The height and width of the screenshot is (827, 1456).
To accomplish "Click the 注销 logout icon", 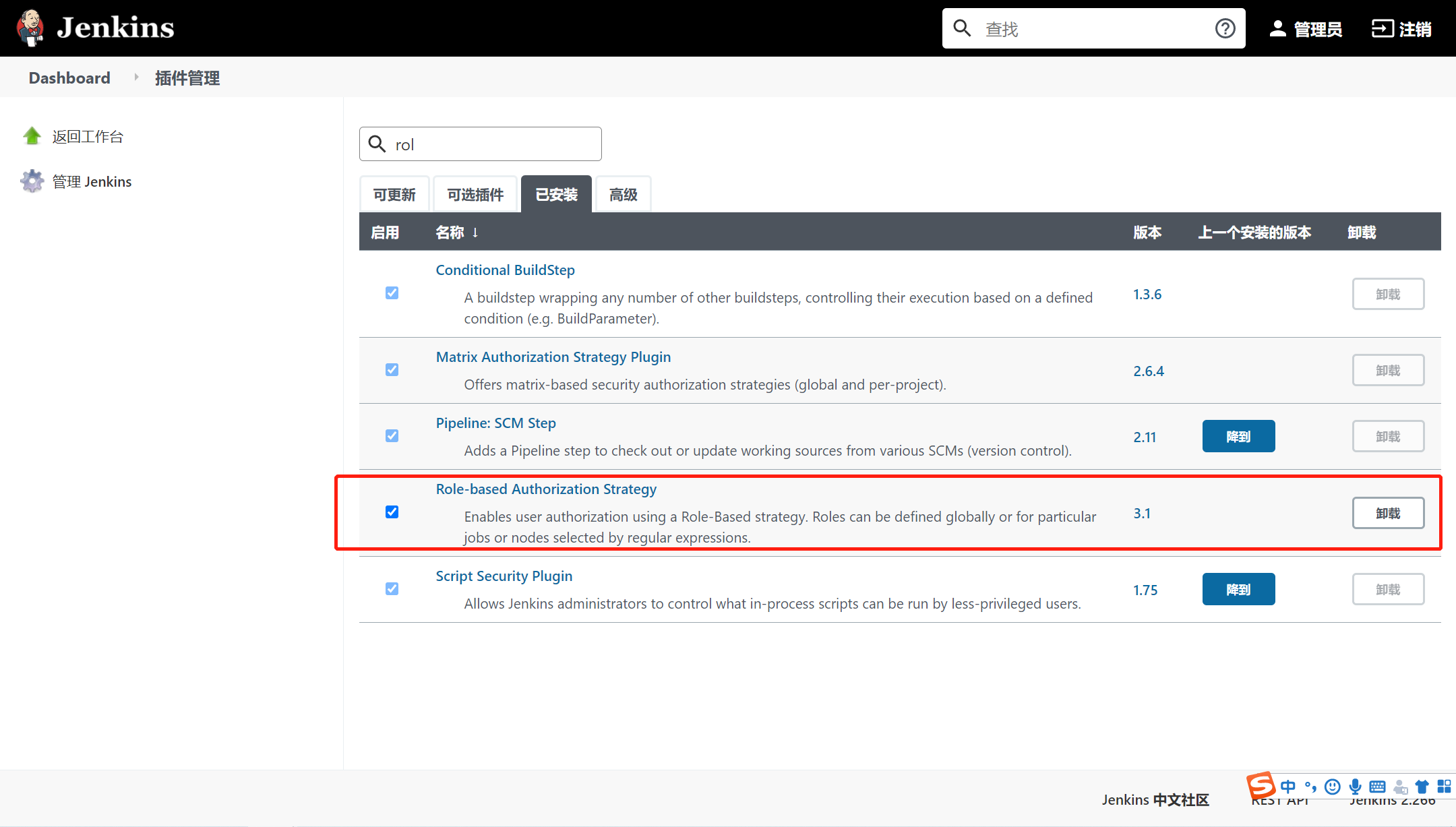I will [1383, 28].
